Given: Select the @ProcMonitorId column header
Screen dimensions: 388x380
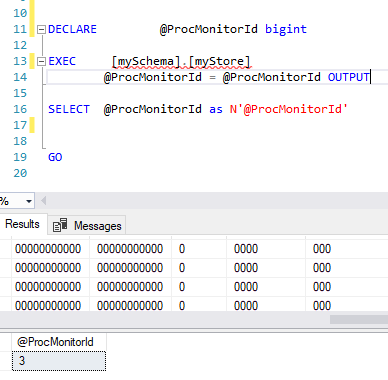Looking at the screenshot, I should (59, 342).
